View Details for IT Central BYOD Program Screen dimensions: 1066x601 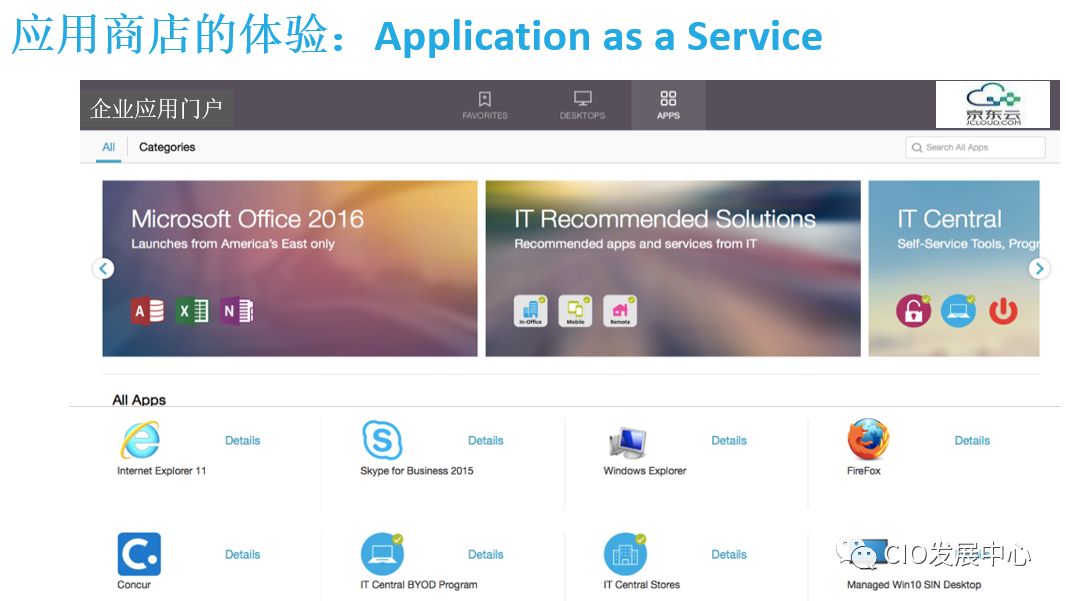[x=485, y=555]
